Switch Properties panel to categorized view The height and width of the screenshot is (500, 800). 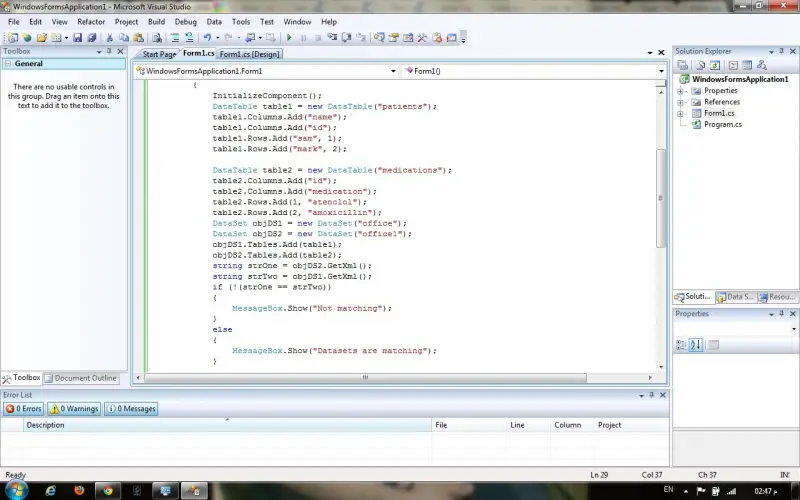point(681,345)
